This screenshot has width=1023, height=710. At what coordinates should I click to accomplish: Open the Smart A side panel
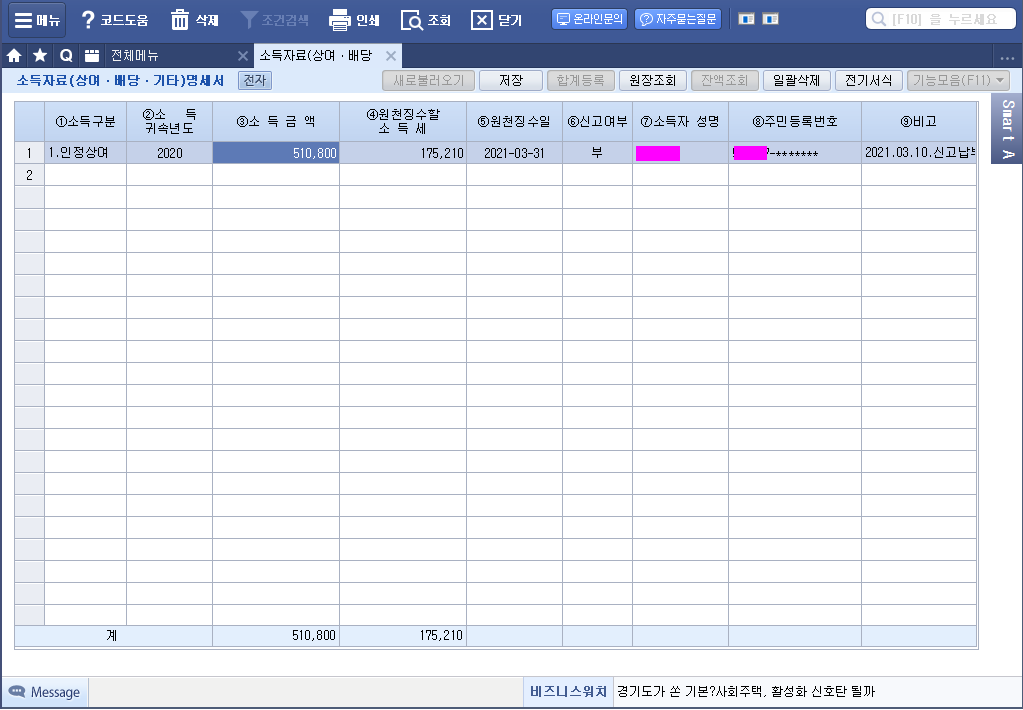pyautogui.click(x=1007, y=129)
